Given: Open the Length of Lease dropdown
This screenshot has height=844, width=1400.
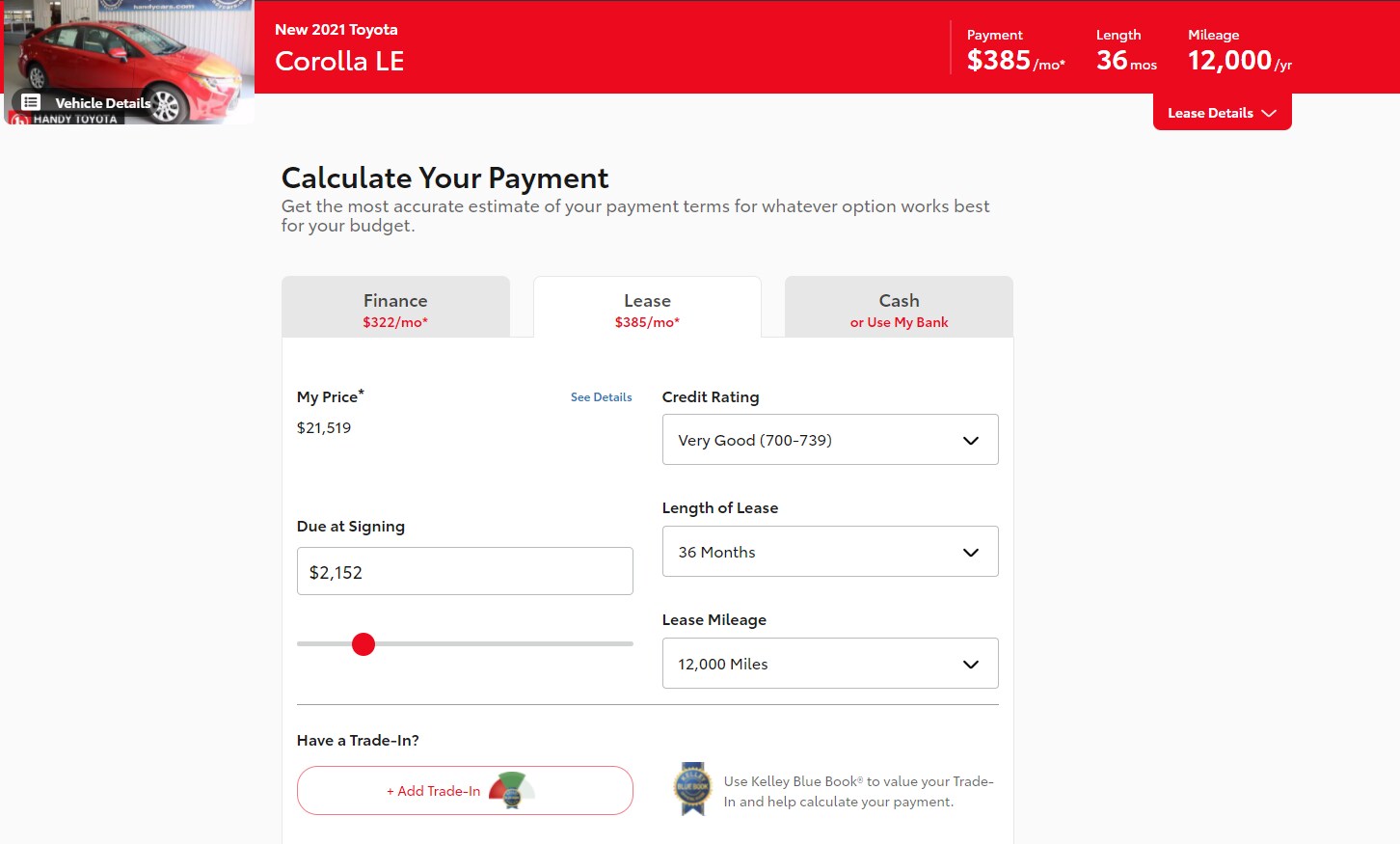Looking at the screenshot, I should pos(829,552).
